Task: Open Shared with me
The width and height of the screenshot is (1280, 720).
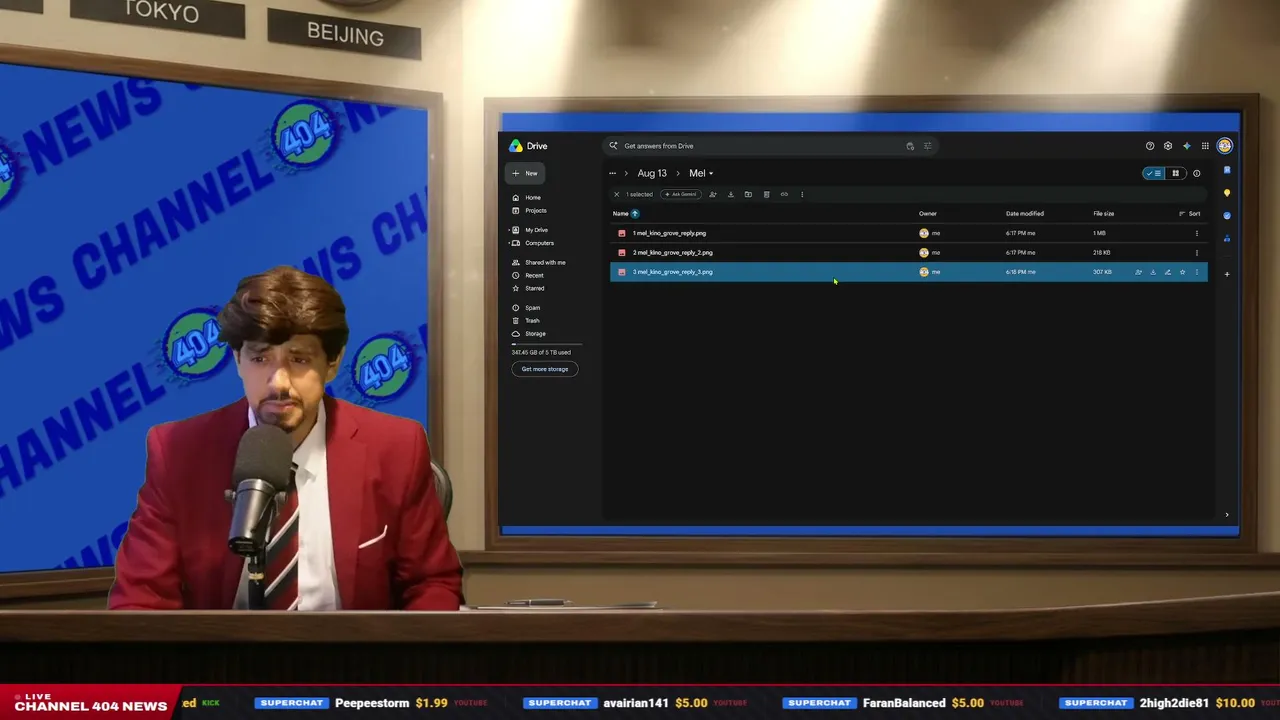Action: coord(539,263)
